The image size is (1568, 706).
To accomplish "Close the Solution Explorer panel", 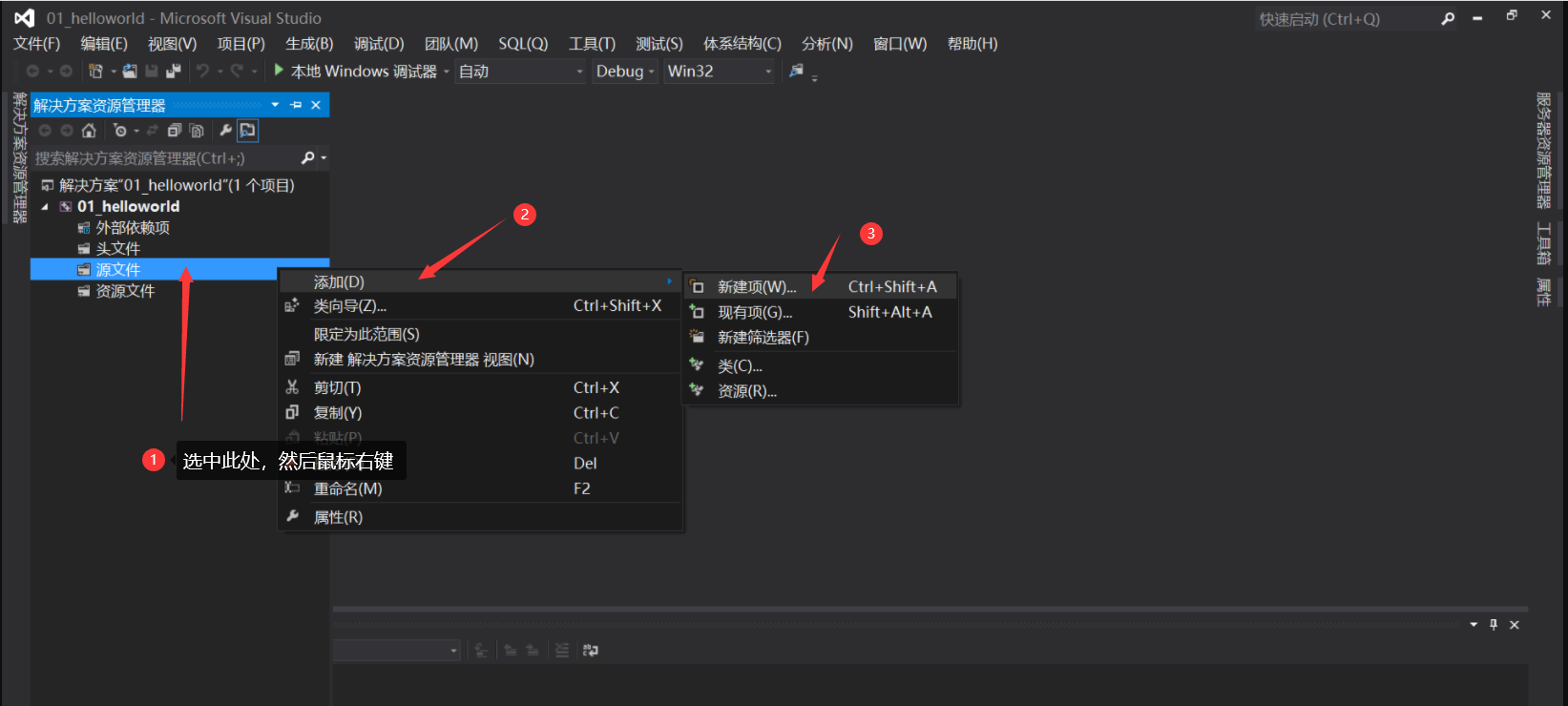I will [316, 105].
